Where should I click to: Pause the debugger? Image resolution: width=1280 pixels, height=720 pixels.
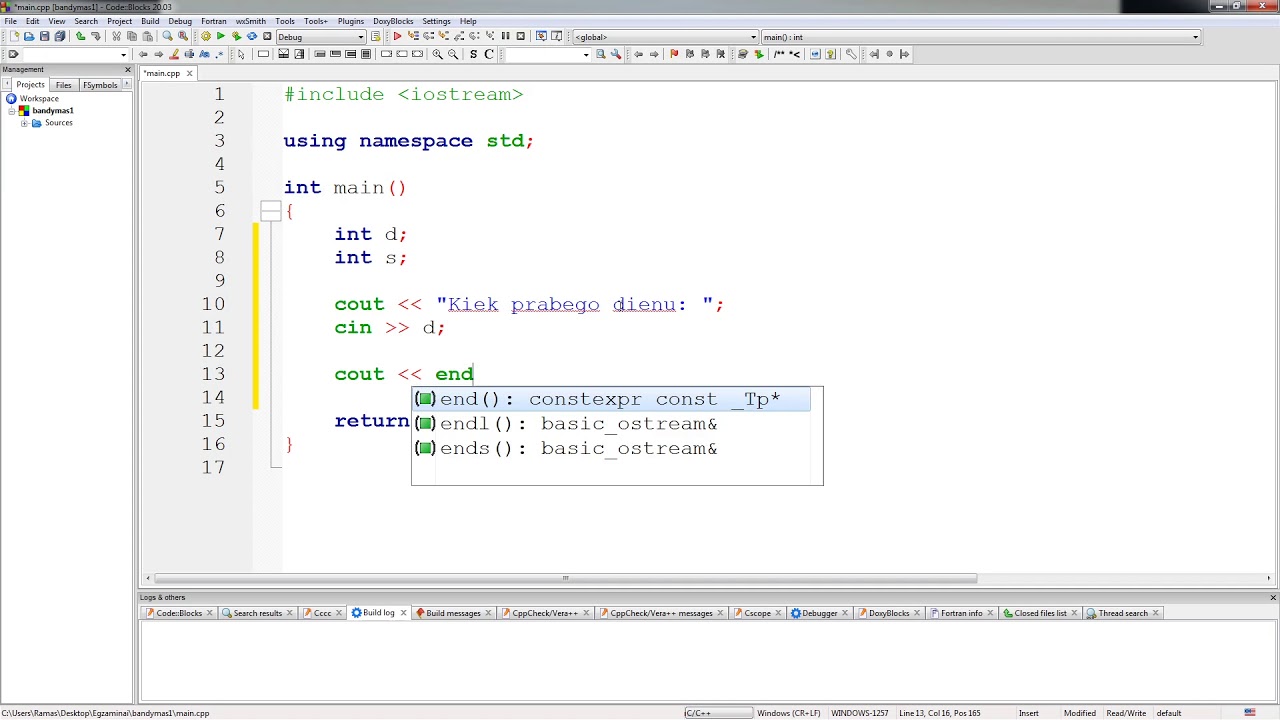click(x=505, y=36)
